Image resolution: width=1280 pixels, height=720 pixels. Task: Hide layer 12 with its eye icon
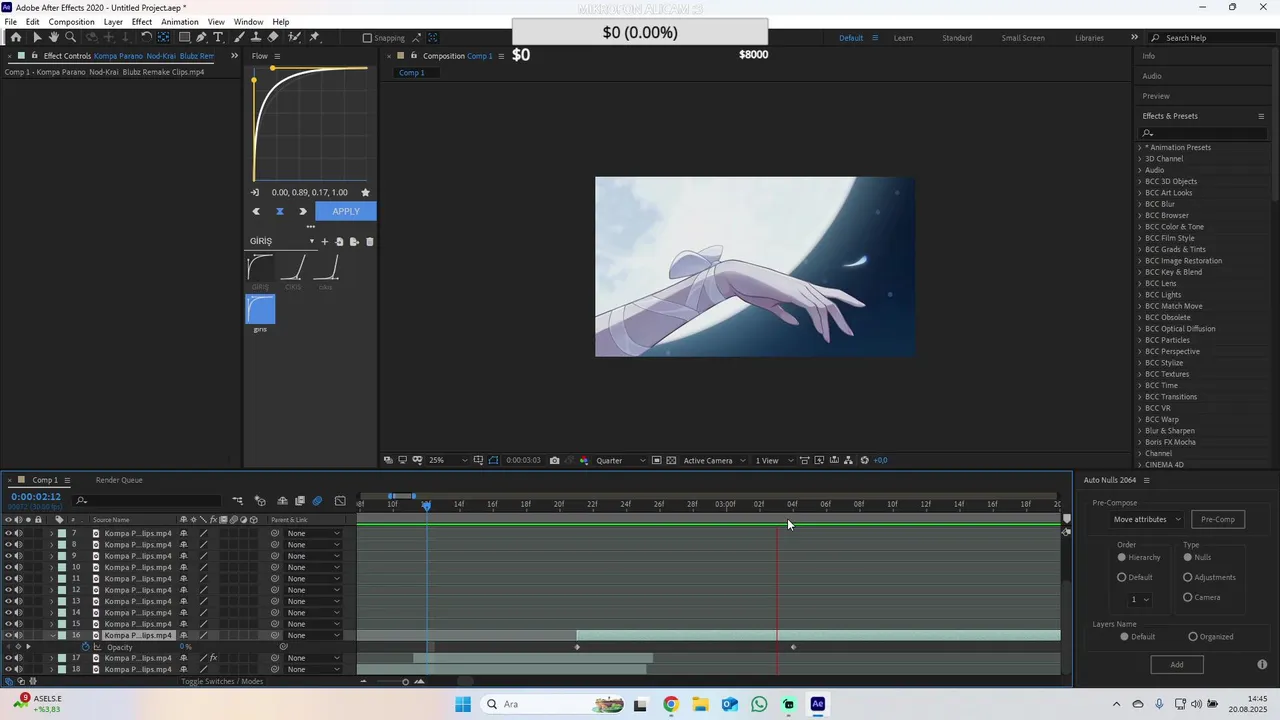(8, 590)
